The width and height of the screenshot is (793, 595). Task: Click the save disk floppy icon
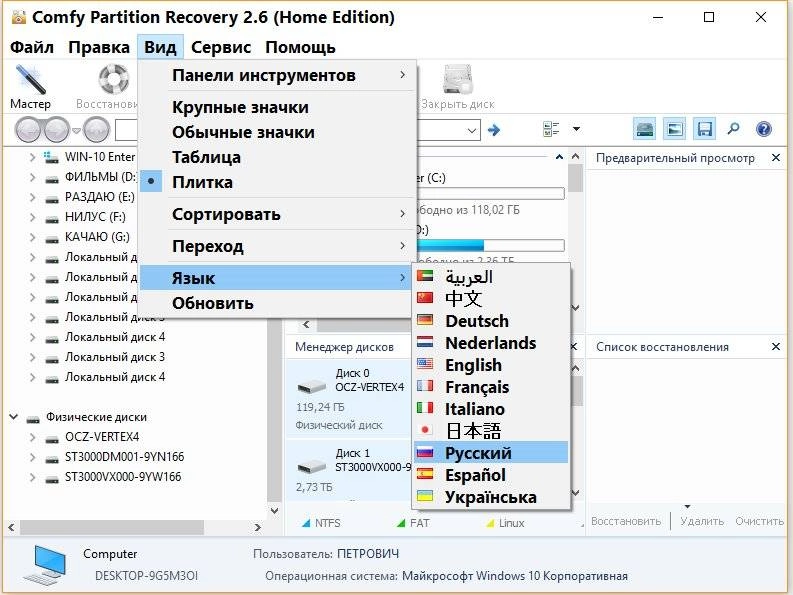pyautogui.click(x=704, y=130)
